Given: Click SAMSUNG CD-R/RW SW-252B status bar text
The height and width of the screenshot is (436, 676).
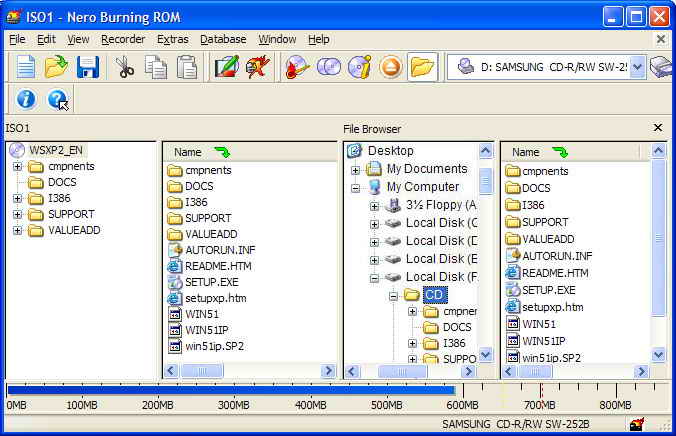Looking at the screenshot, I should click(516, 424).
